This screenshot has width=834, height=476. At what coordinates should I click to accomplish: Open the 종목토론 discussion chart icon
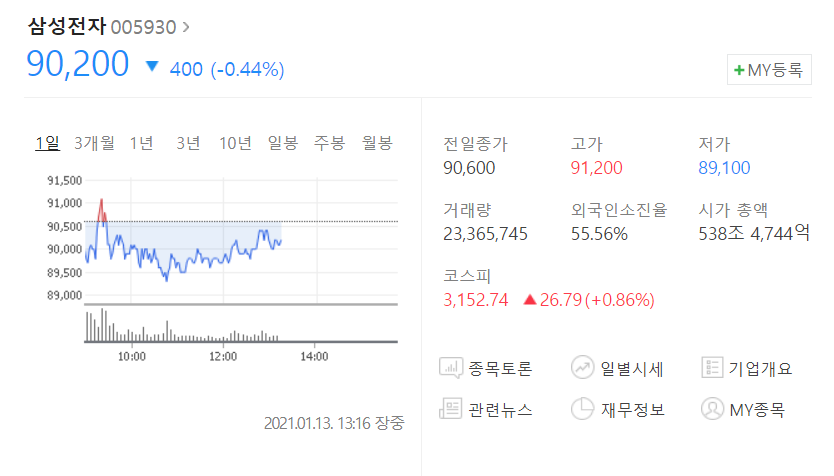pos(451,368)
